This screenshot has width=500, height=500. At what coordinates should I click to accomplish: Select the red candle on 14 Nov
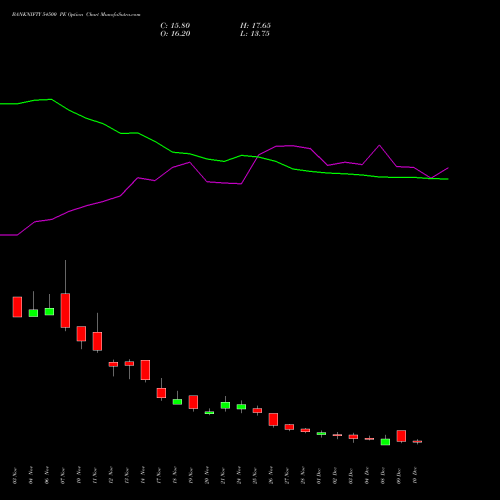pos(145,370)
